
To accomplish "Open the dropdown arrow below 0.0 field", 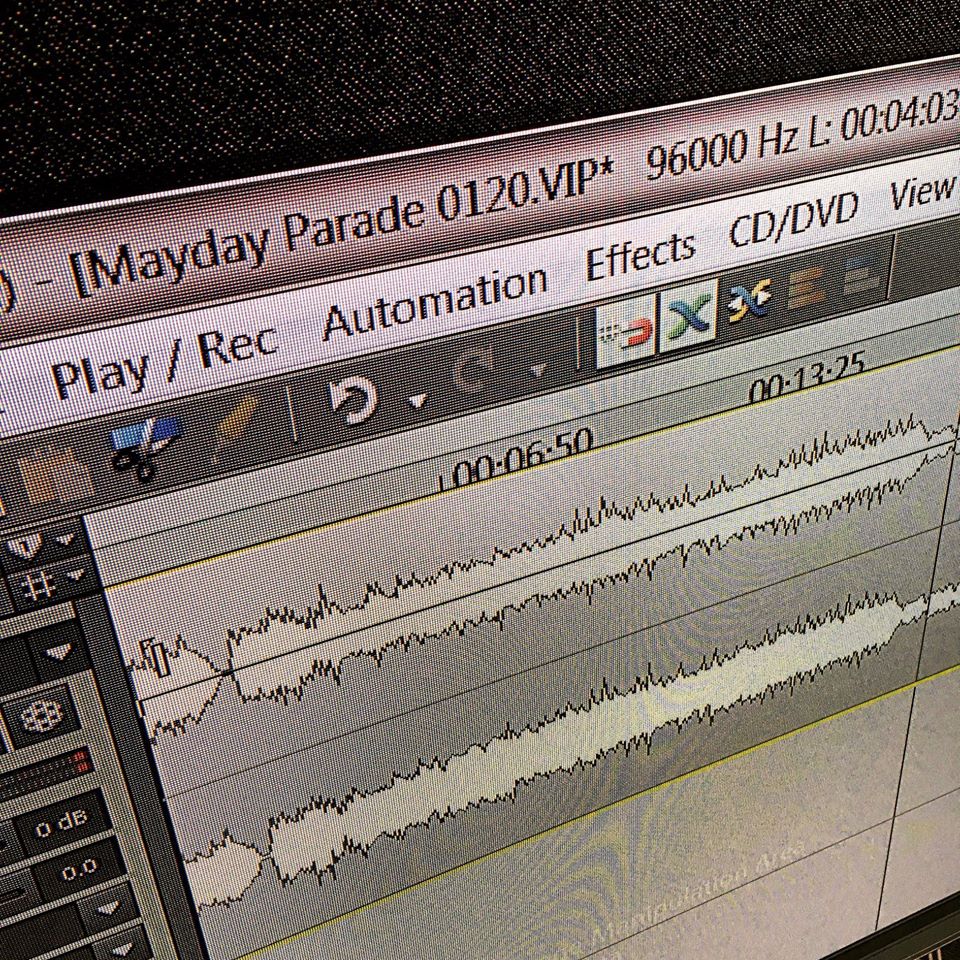I will pos(109,910).
